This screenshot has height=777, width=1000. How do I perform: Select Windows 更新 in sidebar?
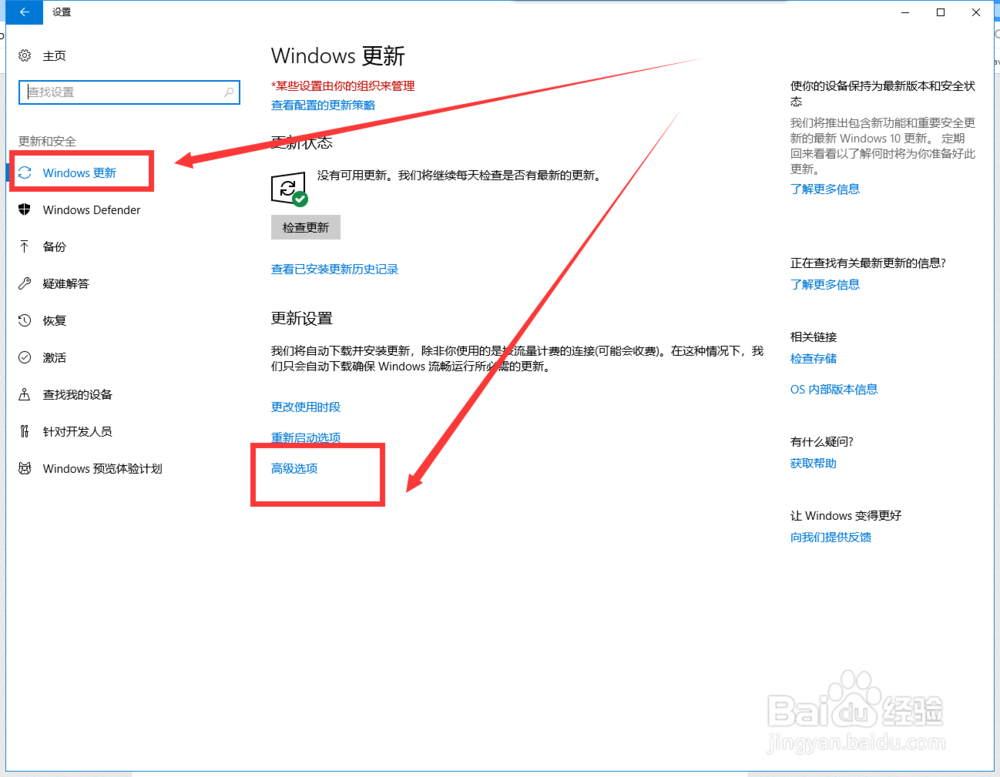(x=79, y=173)
